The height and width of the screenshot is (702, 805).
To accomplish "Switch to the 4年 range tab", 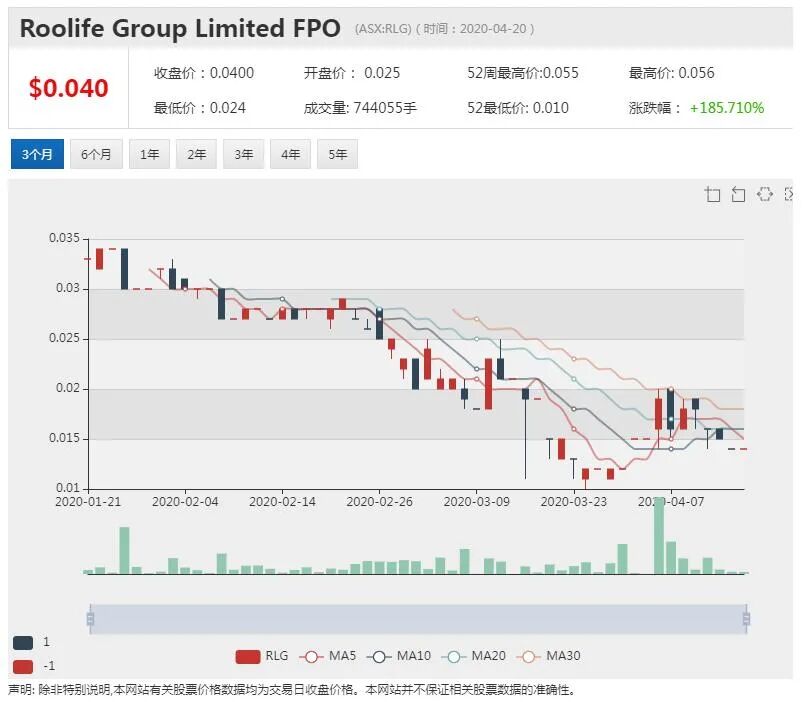I will click(291, 154).
